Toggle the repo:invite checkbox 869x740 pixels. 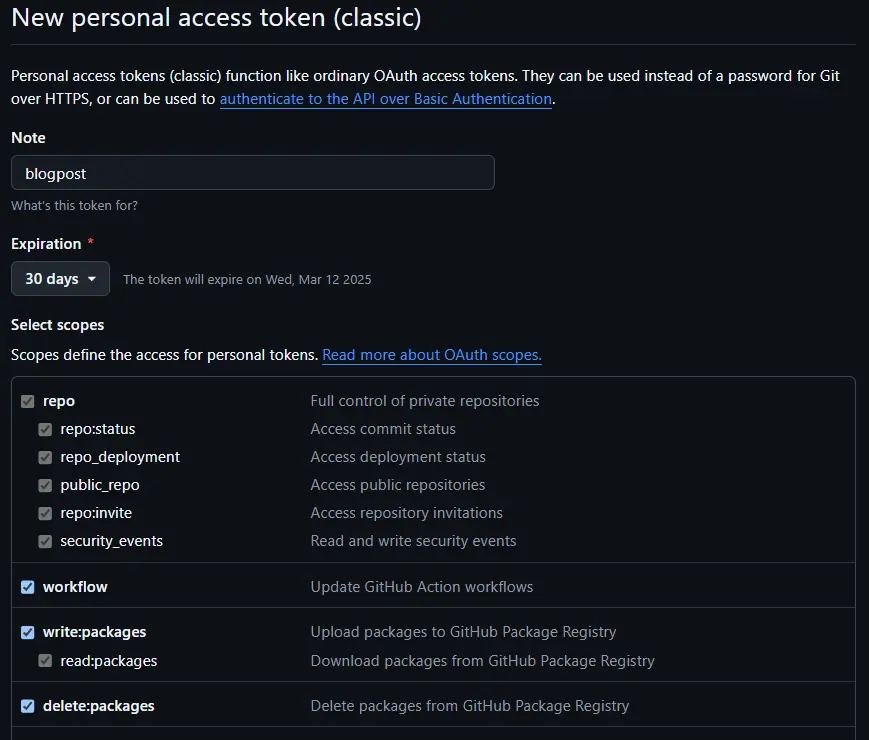[x=45, y=513]
